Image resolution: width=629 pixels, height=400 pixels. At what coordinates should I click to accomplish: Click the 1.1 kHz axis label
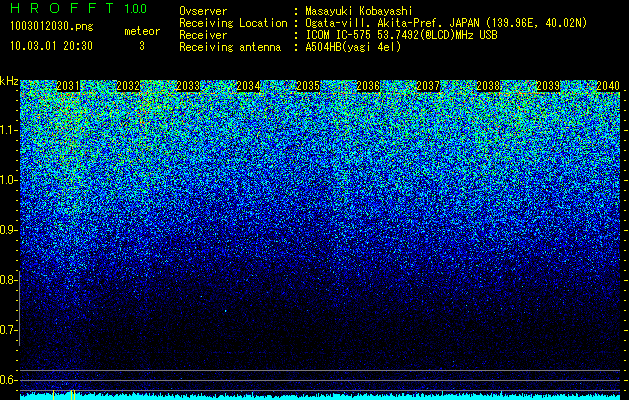coord(9,130)
